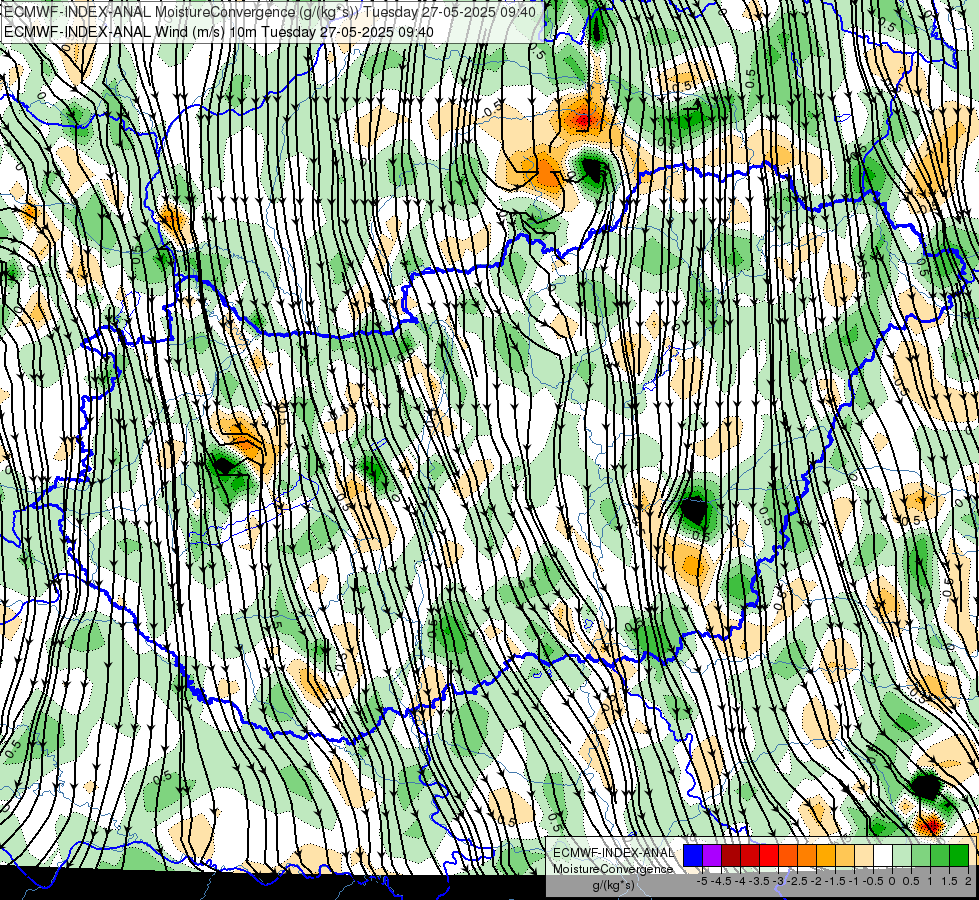
Task: Click the MoistureConvergence title line at top
Action: pyautogui.click(x=270, y=12)
